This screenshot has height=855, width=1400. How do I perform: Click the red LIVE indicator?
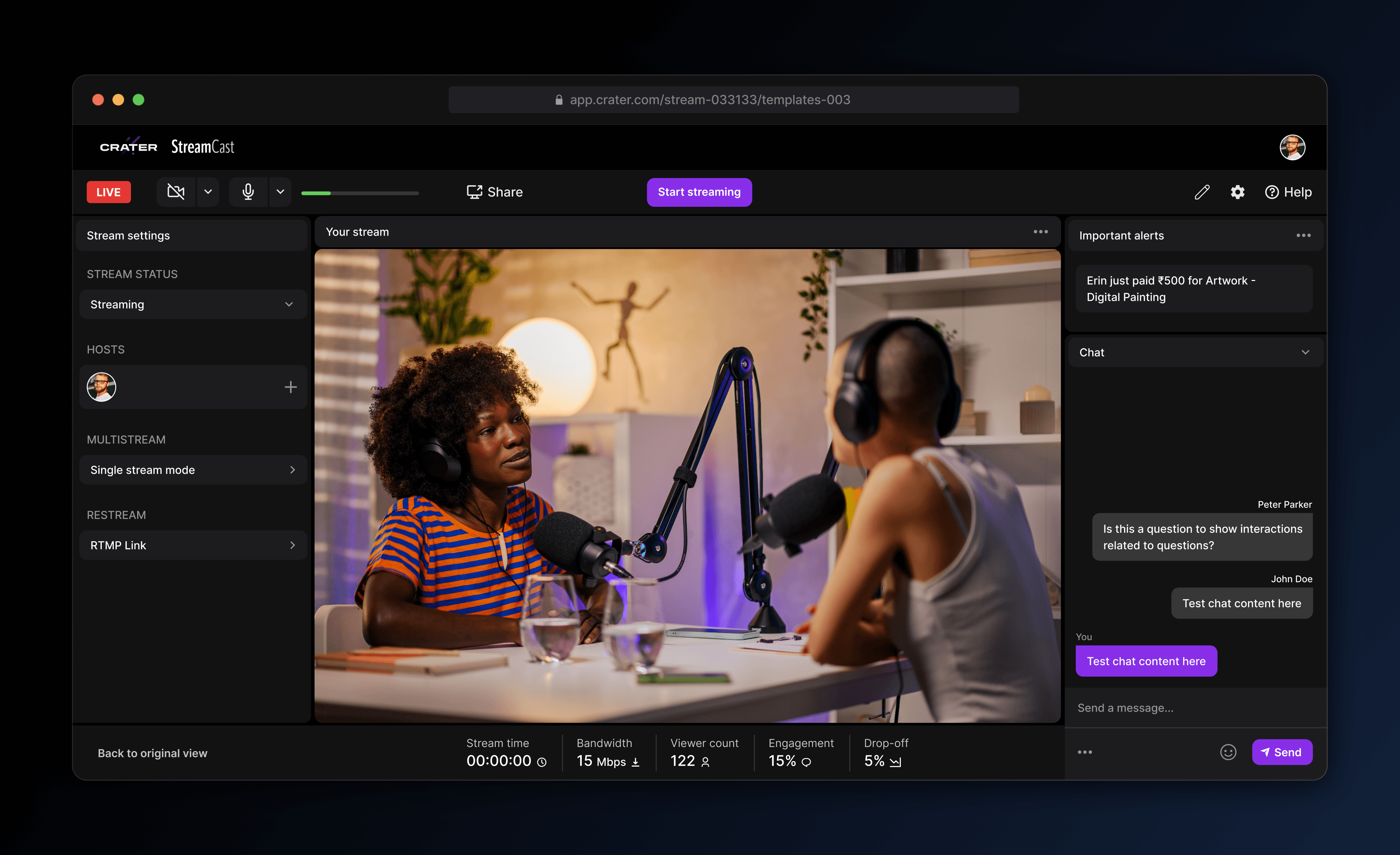tap(109, 192)
